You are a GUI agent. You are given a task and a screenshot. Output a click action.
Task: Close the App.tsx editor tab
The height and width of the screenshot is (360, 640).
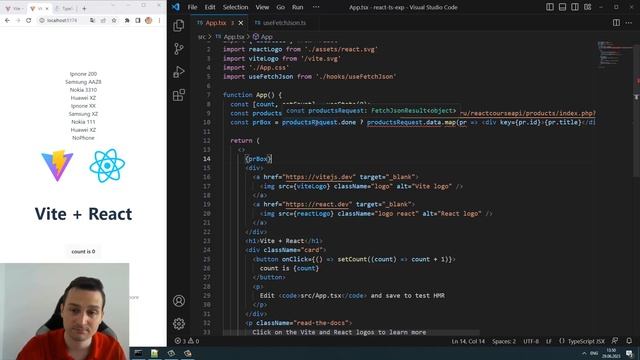241,23
